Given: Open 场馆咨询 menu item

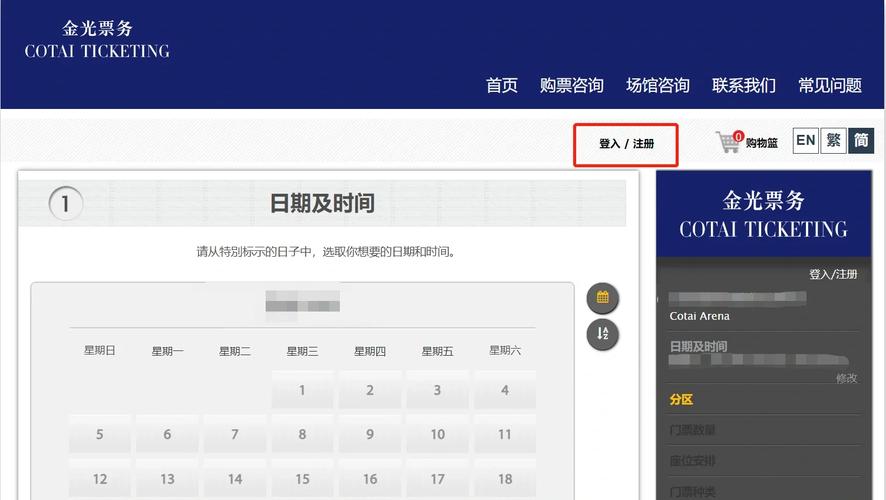Looking at the screenshot, I should click(658, 85).
